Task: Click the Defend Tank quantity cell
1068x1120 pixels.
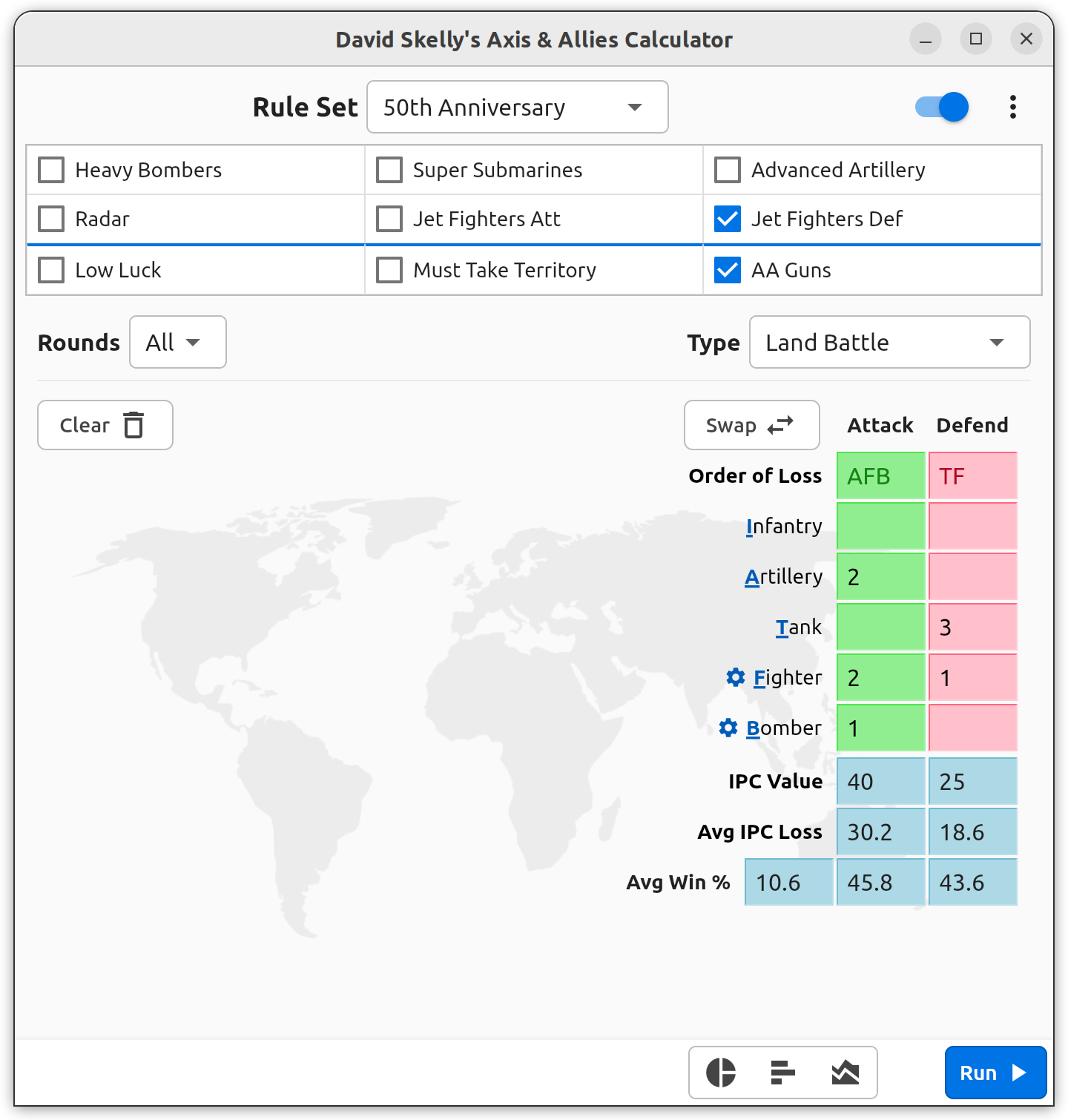Action: coord(972,627)
